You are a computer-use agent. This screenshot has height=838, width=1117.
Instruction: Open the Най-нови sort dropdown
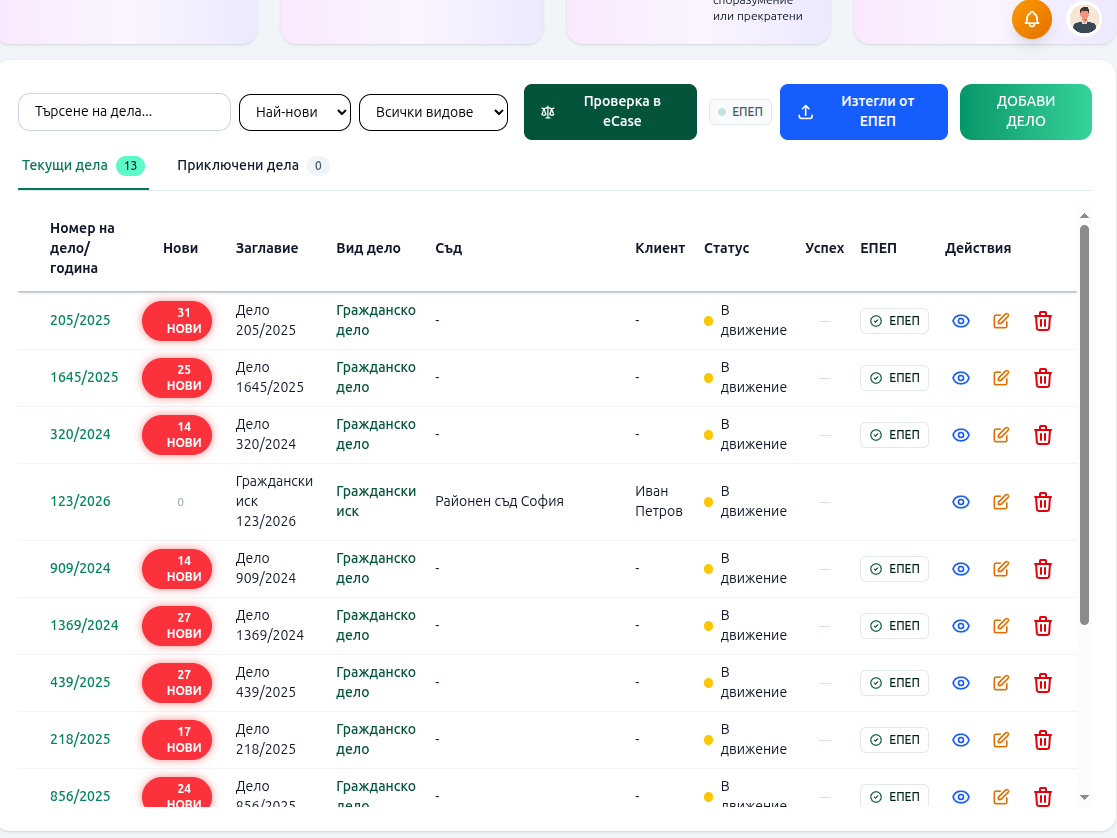[x=295, y=113]
